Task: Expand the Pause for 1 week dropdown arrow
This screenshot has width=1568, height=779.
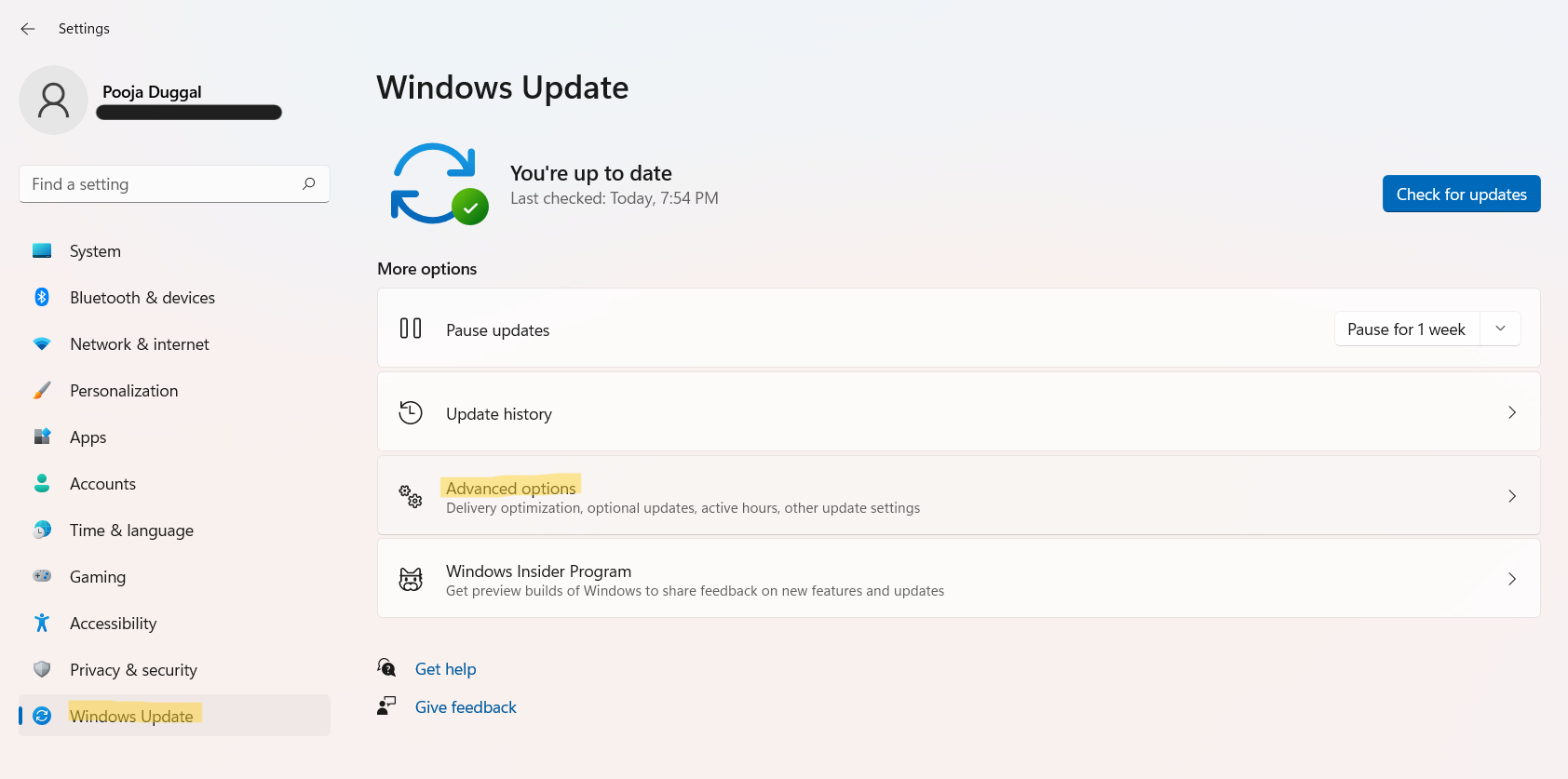Action: pyautogui.click(x=1500, y=329)
